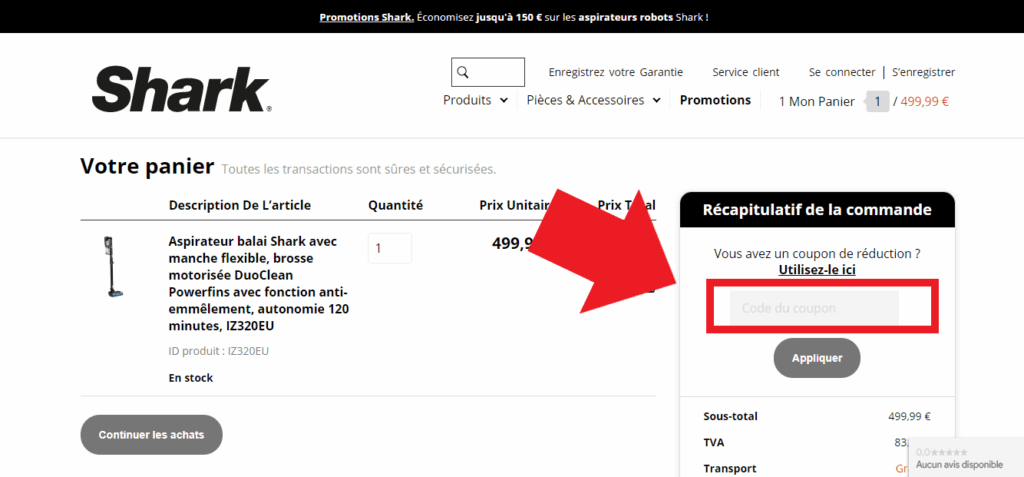The height and width of the screenshot is (477, 1024).
Task: Open the Promotions menu item
Action: point(715,100)
